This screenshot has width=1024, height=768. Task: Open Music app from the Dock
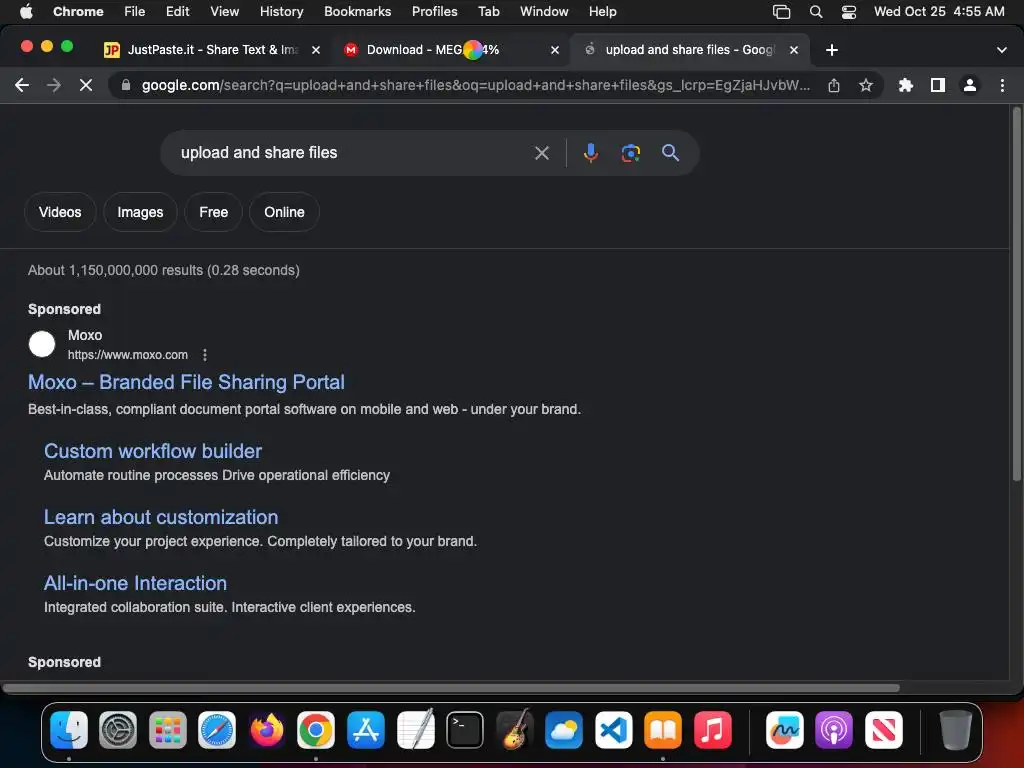(x=712, y=729)
